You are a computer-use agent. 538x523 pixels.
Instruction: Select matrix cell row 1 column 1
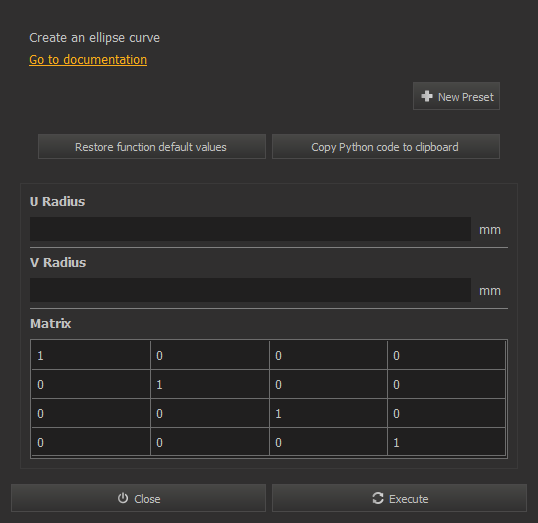click(91, 355)
